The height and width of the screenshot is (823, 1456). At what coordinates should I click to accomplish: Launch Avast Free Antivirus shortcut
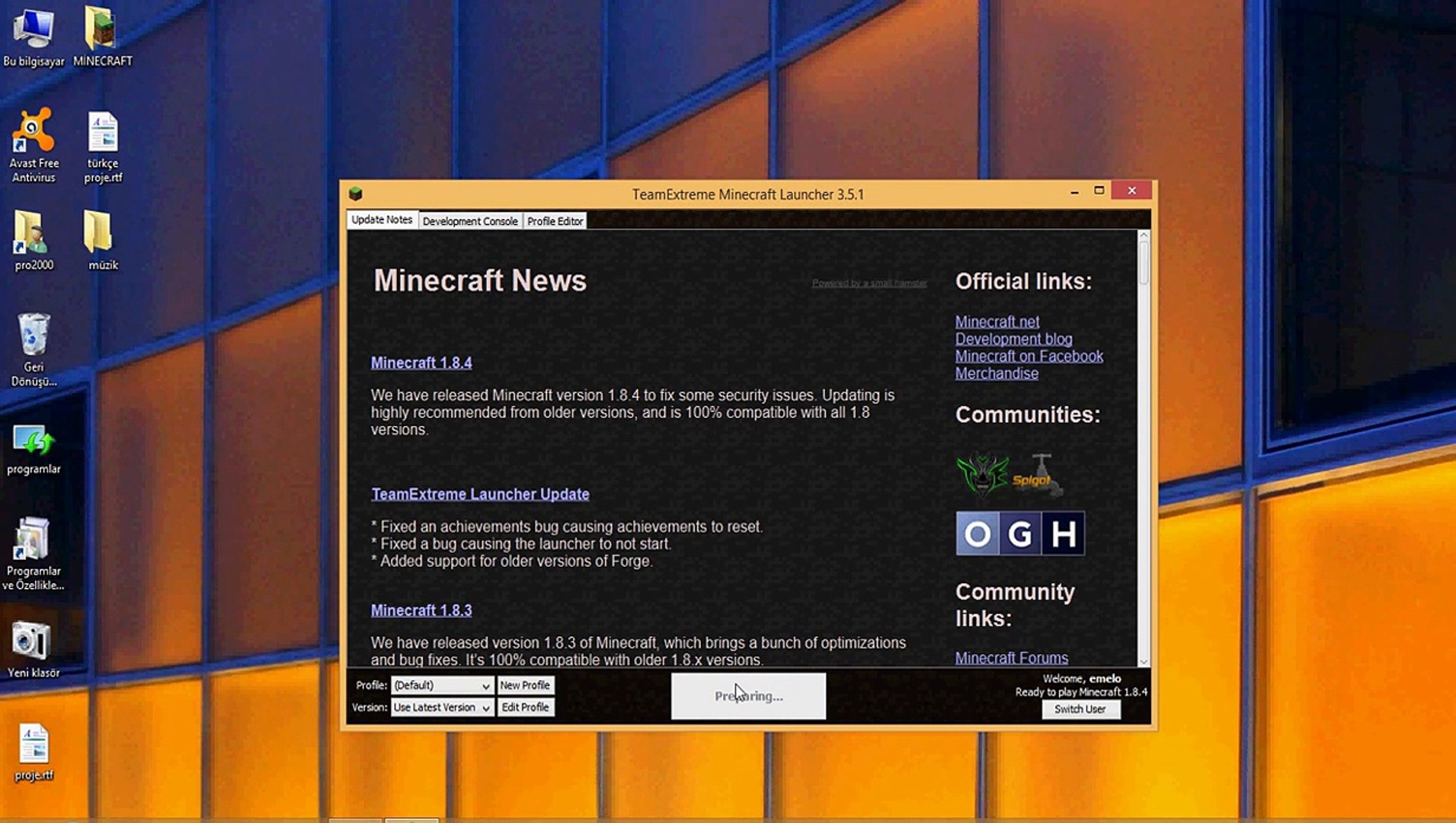(x=34, y=145)
